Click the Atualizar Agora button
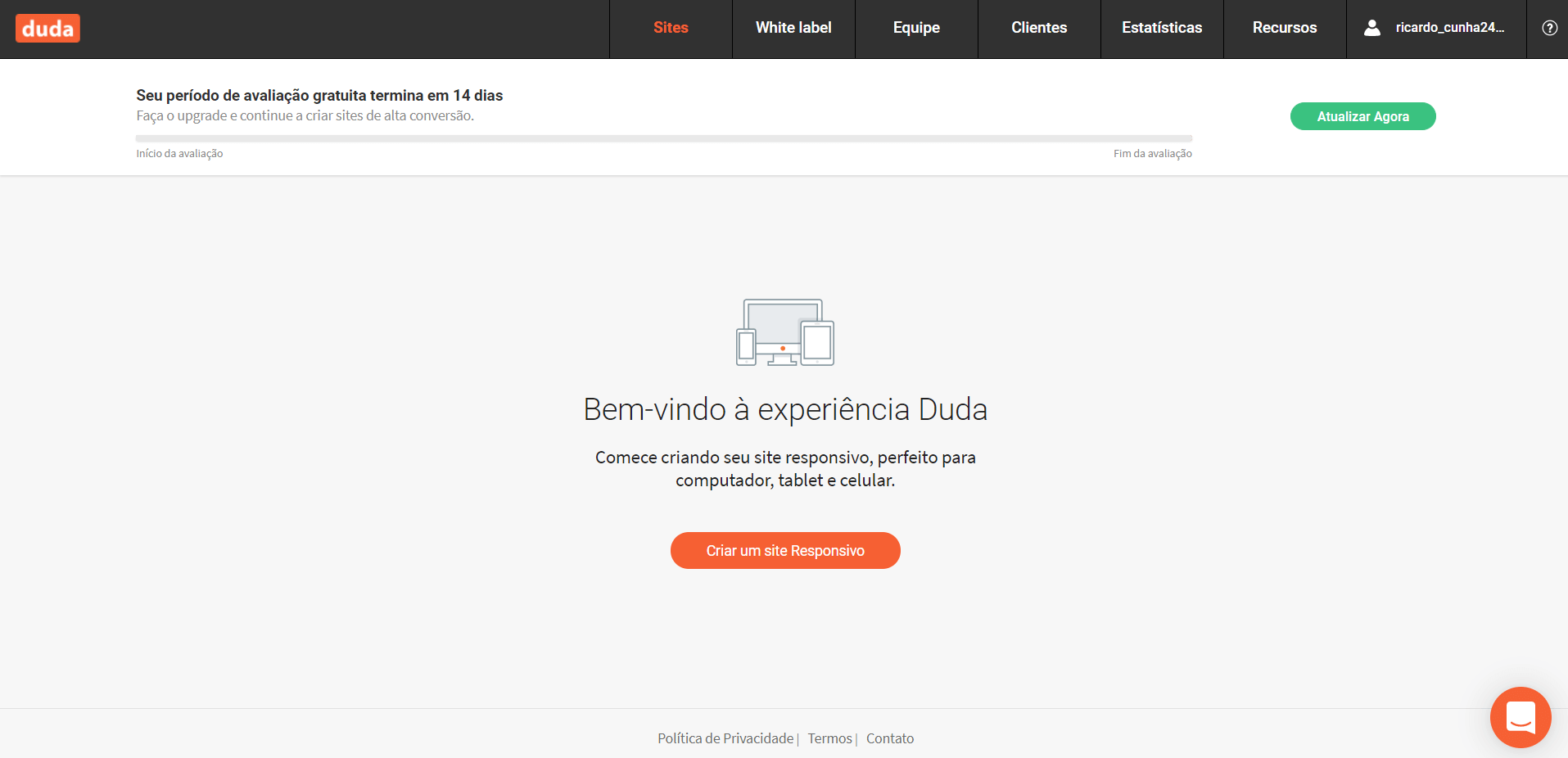1568x758 pixels. click(1362, 116)
